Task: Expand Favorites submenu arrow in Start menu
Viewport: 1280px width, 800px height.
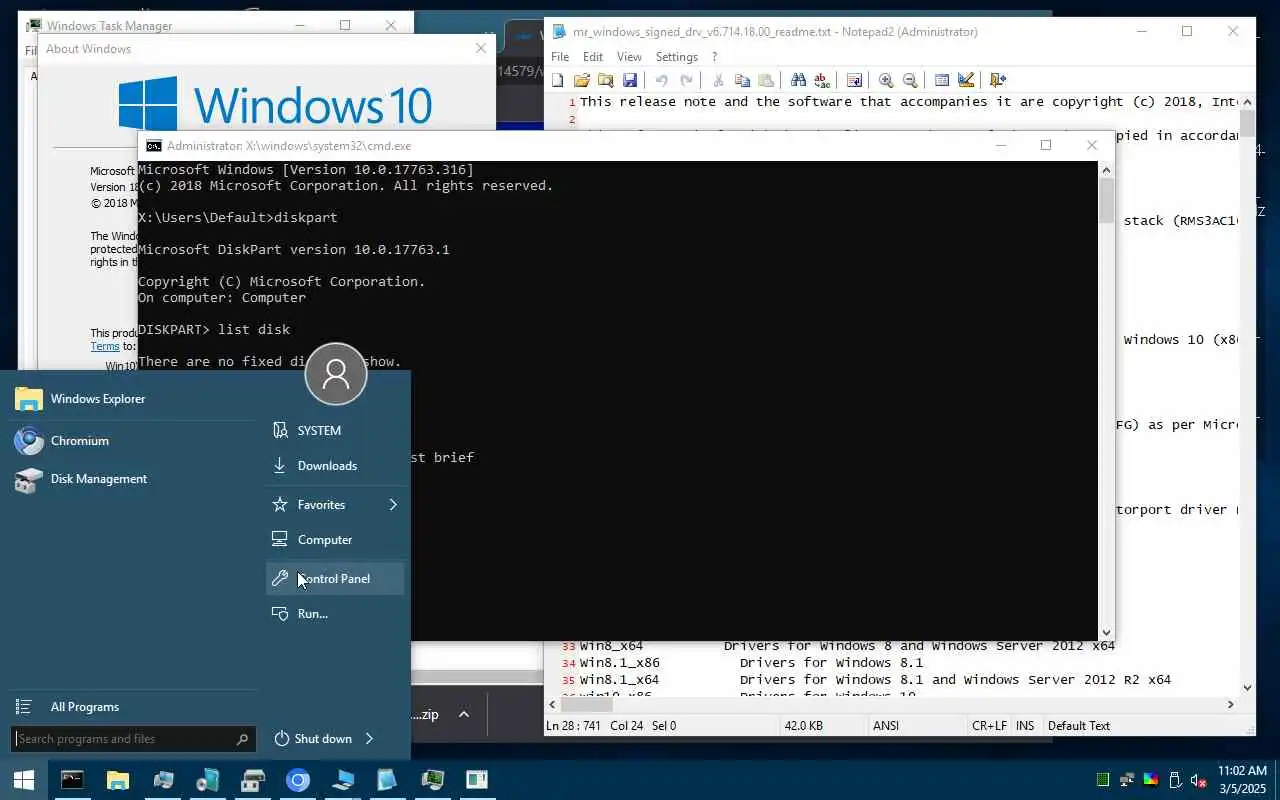Action: (x=393, y=505)
